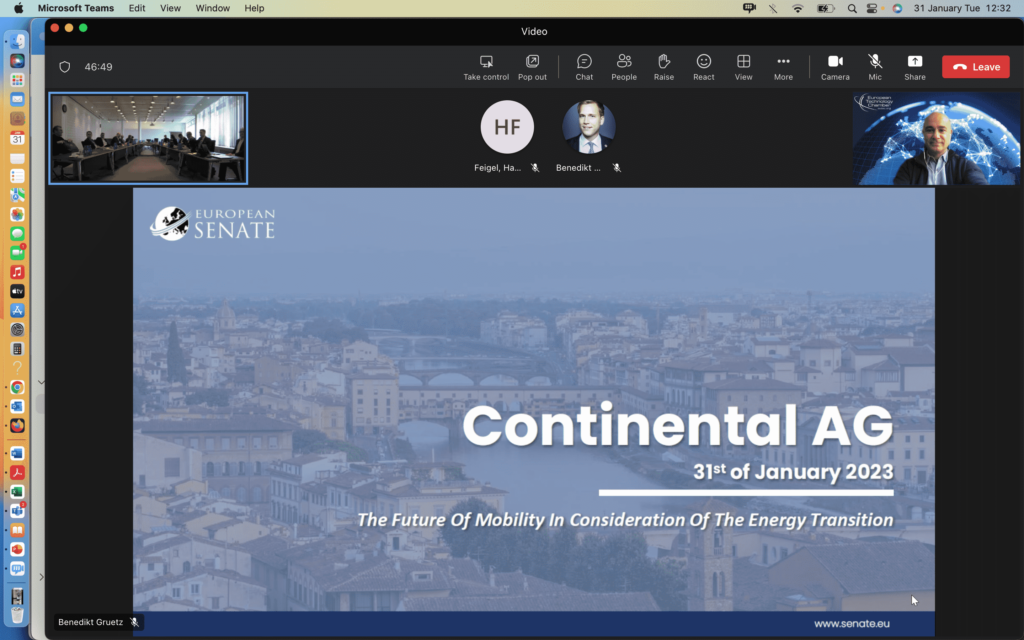This screenshot has width=1024, height=640.
Task: Open the Window menu
Action: point(213,8)
